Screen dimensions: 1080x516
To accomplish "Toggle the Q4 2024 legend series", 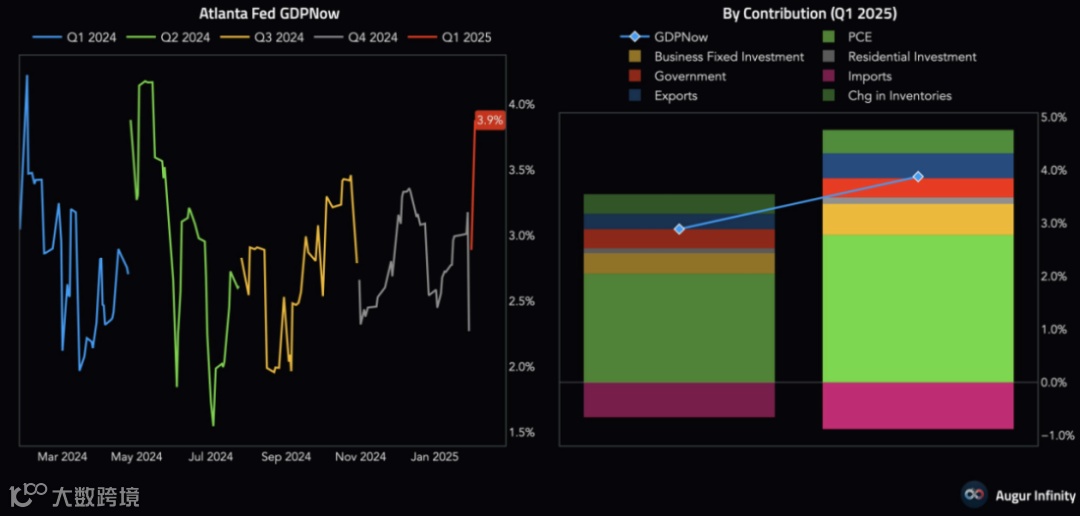I will pyautogui.click(x=356, y=38).
